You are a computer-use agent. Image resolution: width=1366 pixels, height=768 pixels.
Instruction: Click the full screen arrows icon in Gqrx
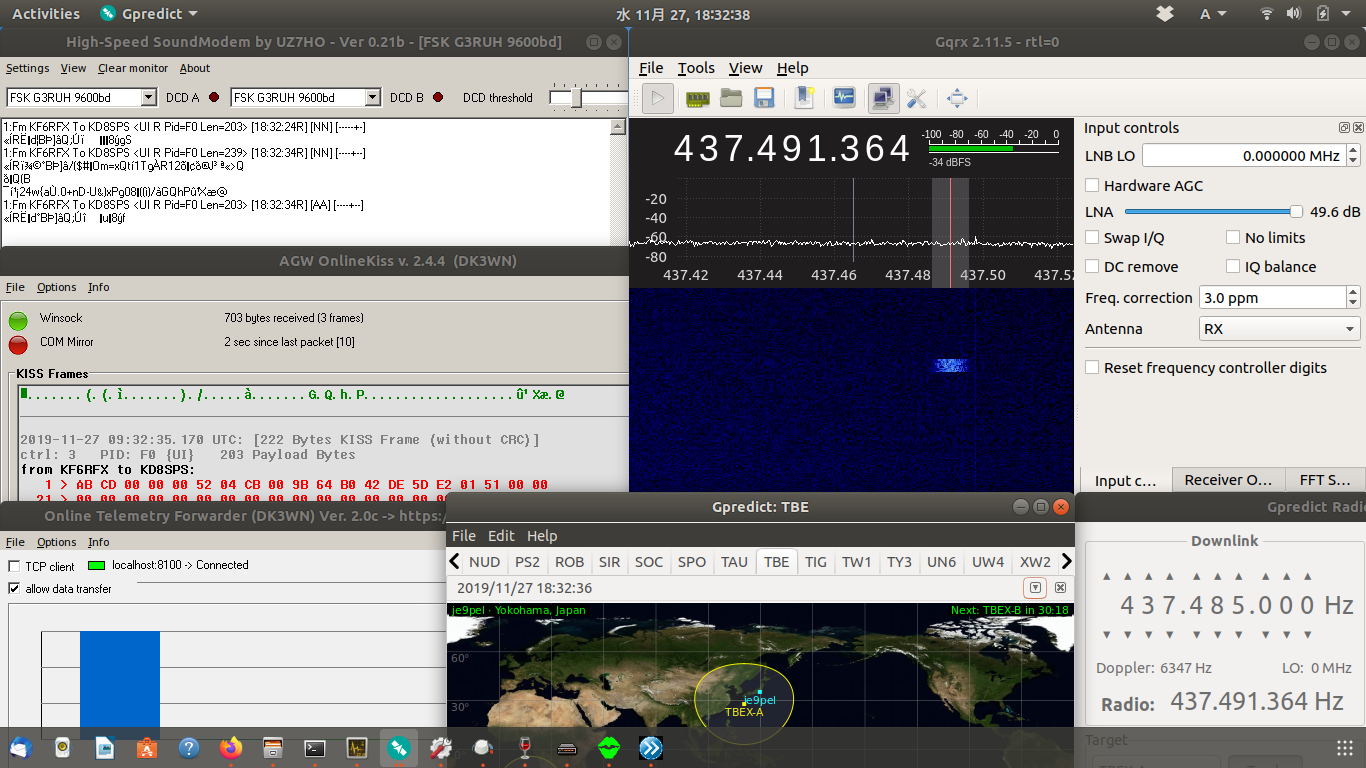coord(957,98)
